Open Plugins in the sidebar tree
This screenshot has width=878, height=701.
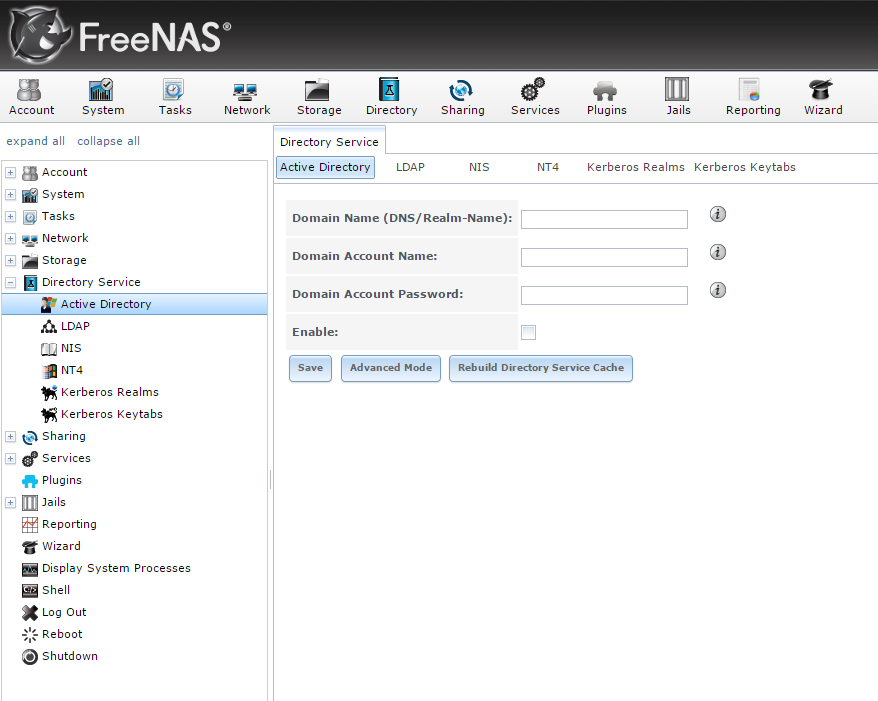click(62, 480)
